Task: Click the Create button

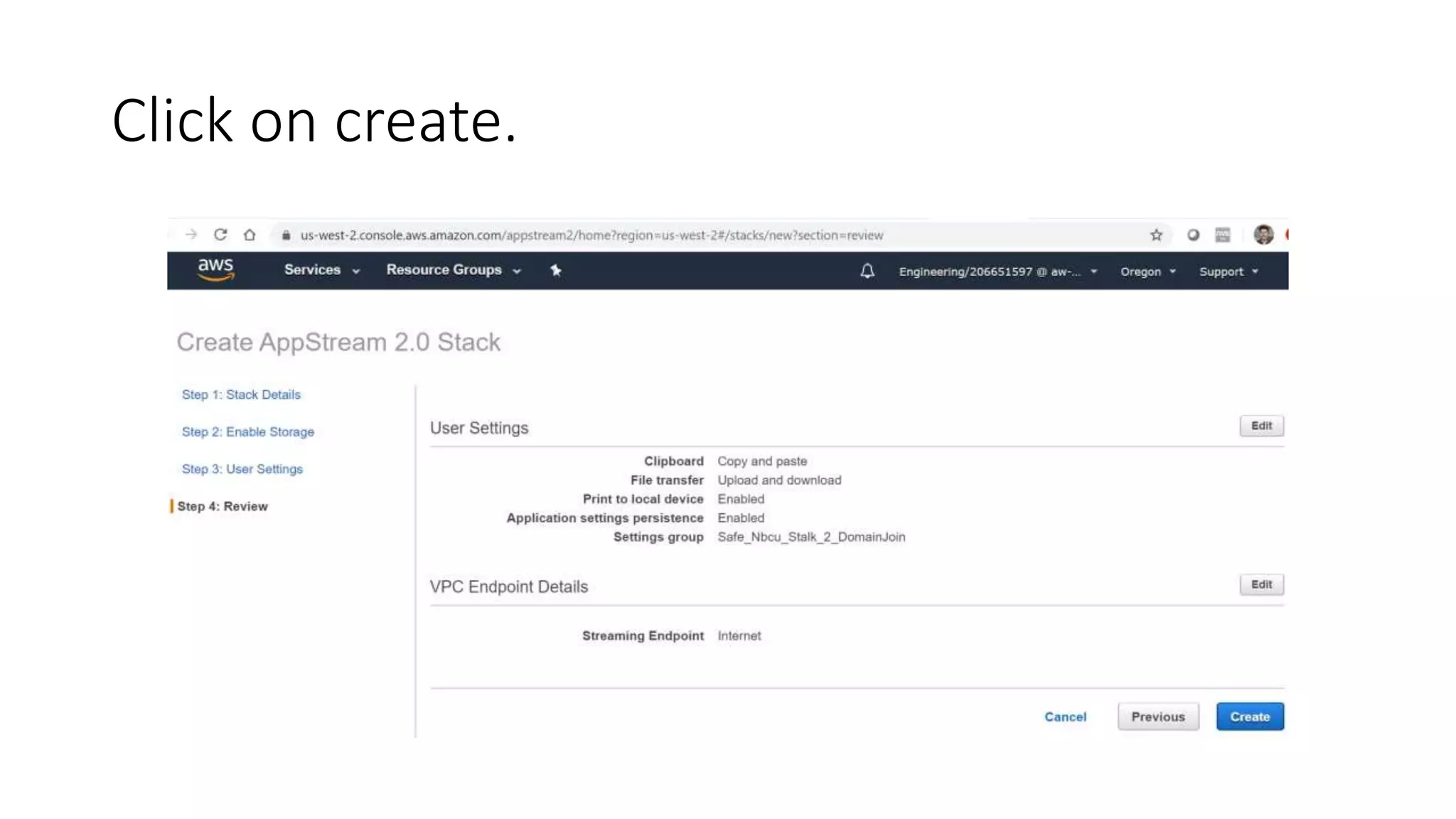Action: pyautogui.click(x=1250, y=717)
